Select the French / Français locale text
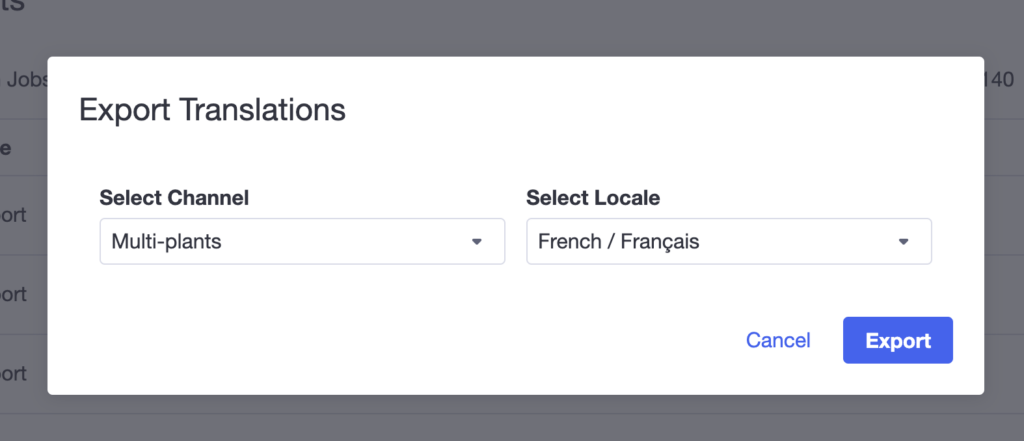 [x=618, y=241]
